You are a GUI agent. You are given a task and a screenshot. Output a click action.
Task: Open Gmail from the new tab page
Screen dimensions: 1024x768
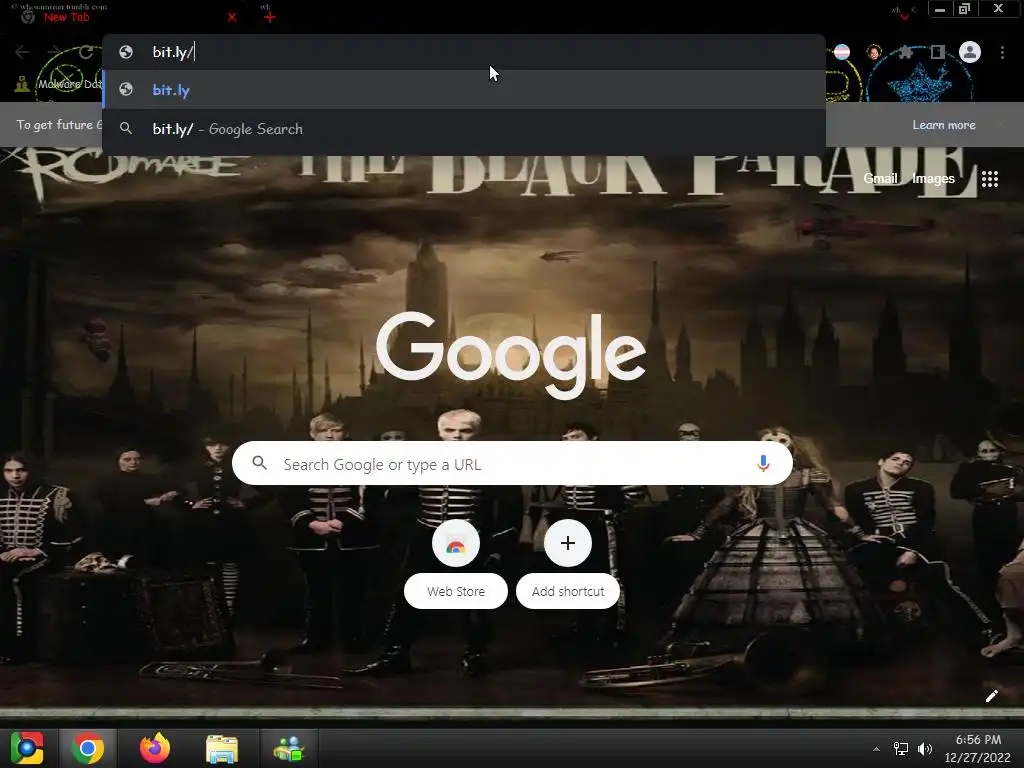880,178
